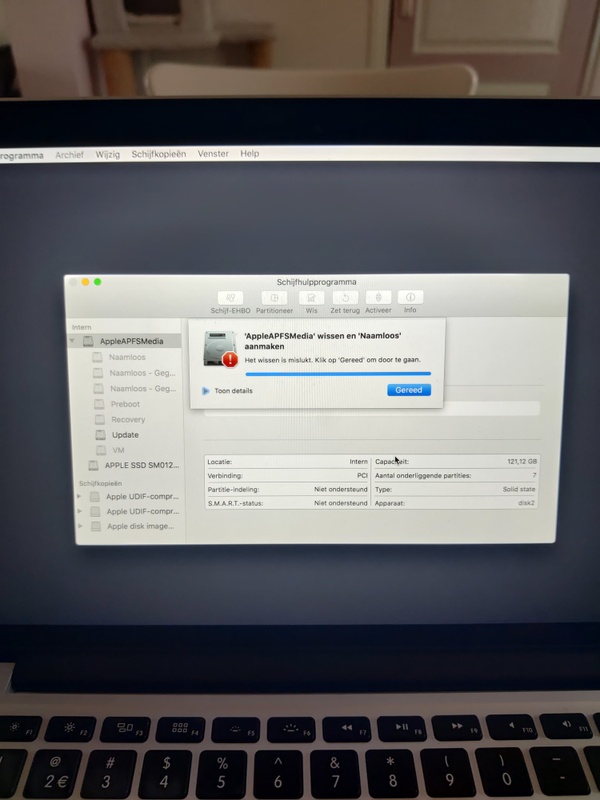Click the Recovery volume icon
Image resolution: width=600 pixels, height=800 pixels.
point(101,419)
